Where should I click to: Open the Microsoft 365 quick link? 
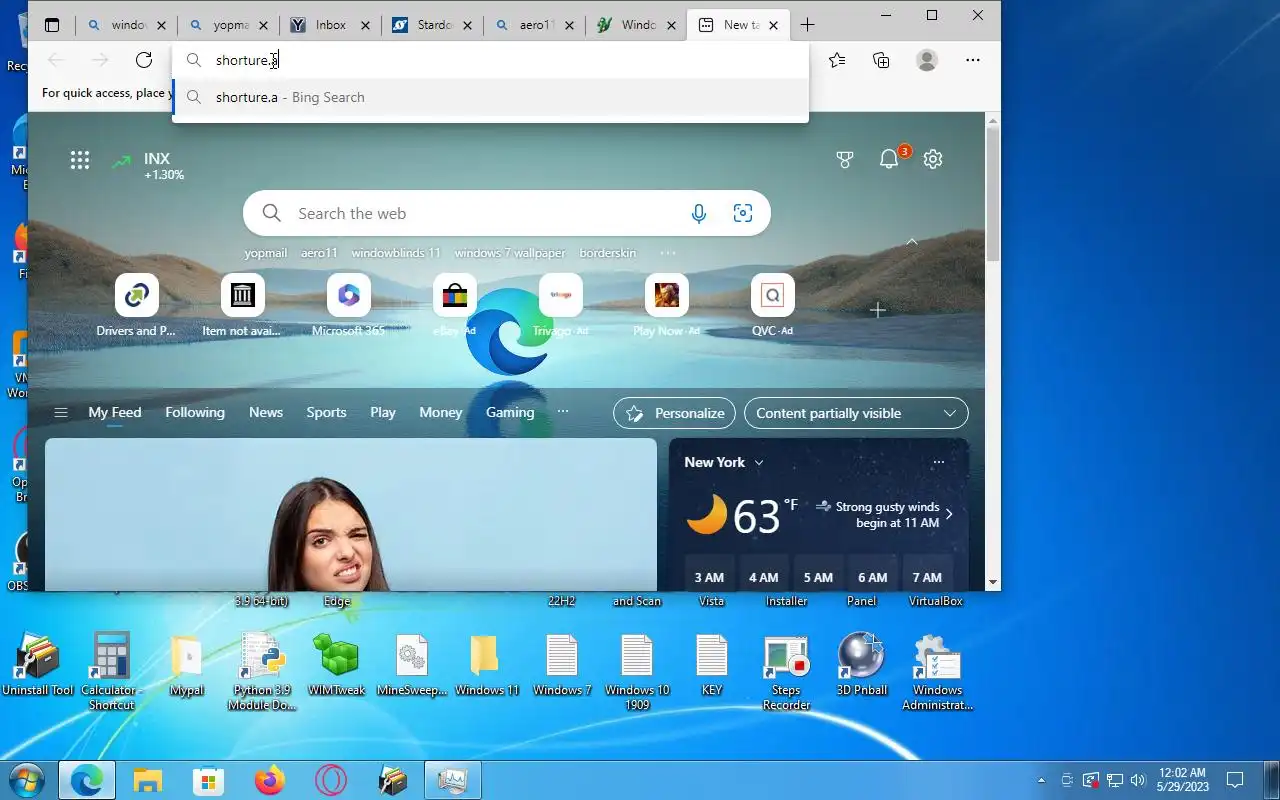coord(348,306)
